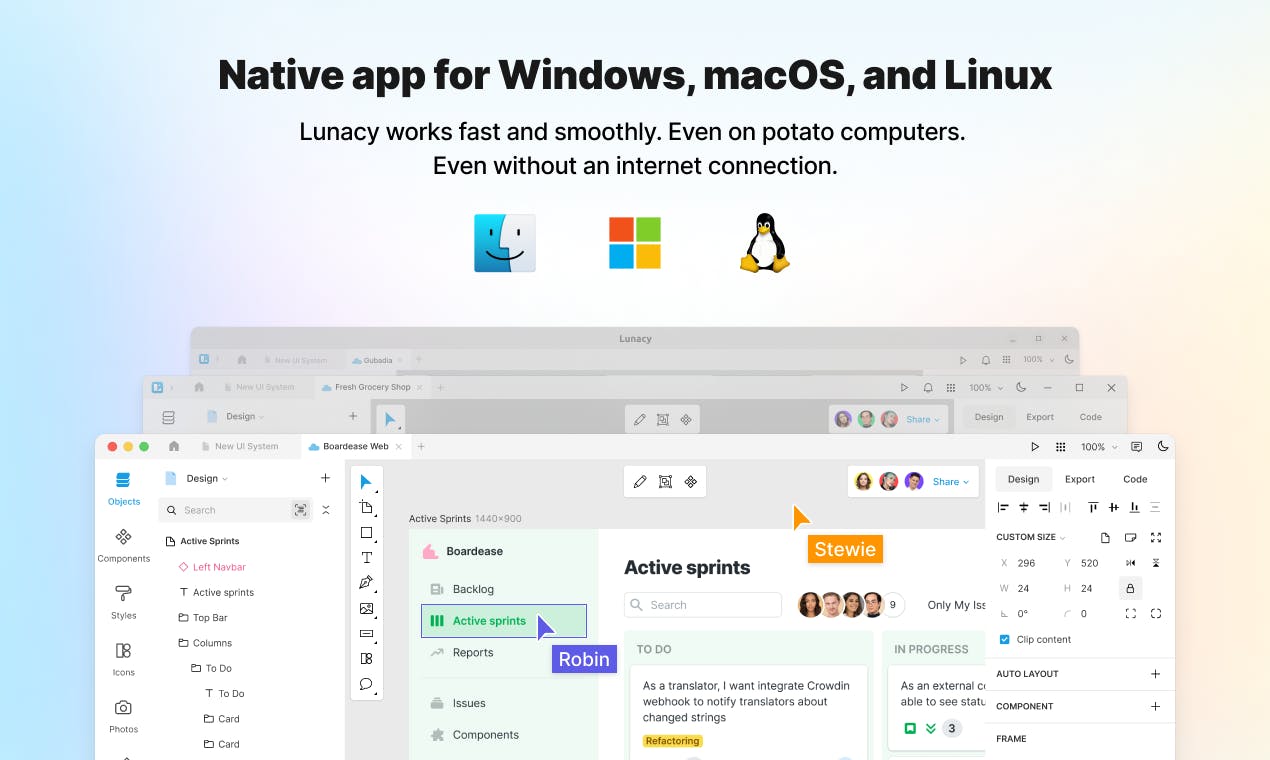
Task: Open the comments icon in the title bar
Action: point(1137,447)
